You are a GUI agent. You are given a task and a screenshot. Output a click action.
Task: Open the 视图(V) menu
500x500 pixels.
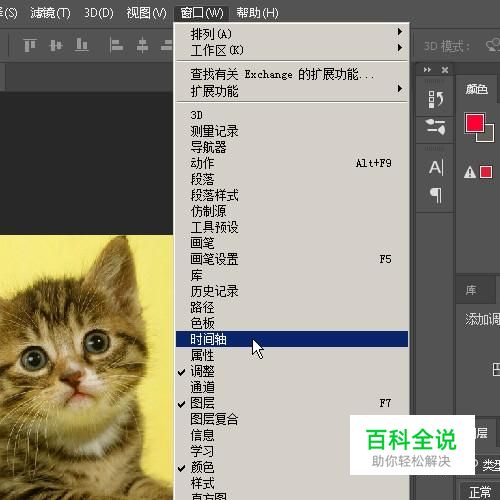[146, 13]
